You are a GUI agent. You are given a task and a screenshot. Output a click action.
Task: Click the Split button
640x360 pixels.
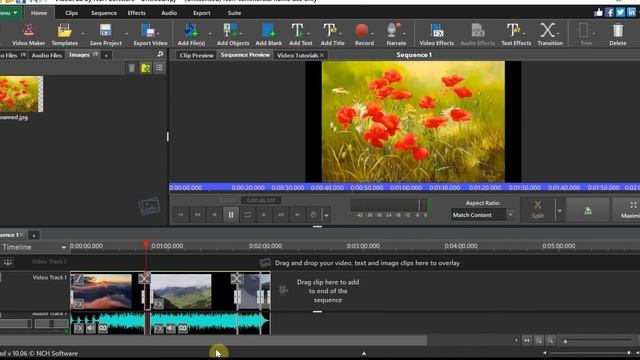[538, 209]
